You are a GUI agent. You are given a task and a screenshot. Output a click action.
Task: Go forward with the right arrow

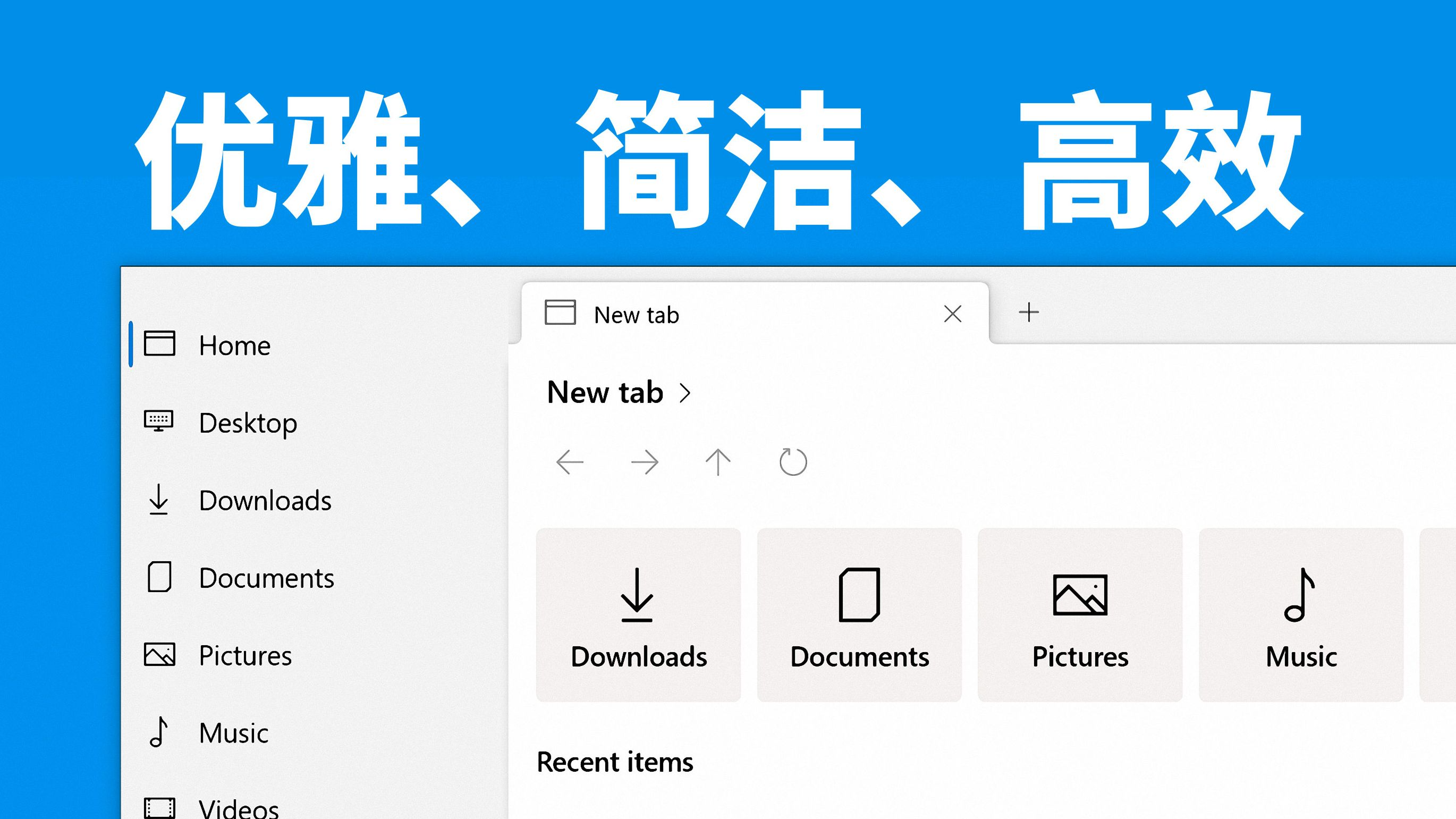[645, 462]
